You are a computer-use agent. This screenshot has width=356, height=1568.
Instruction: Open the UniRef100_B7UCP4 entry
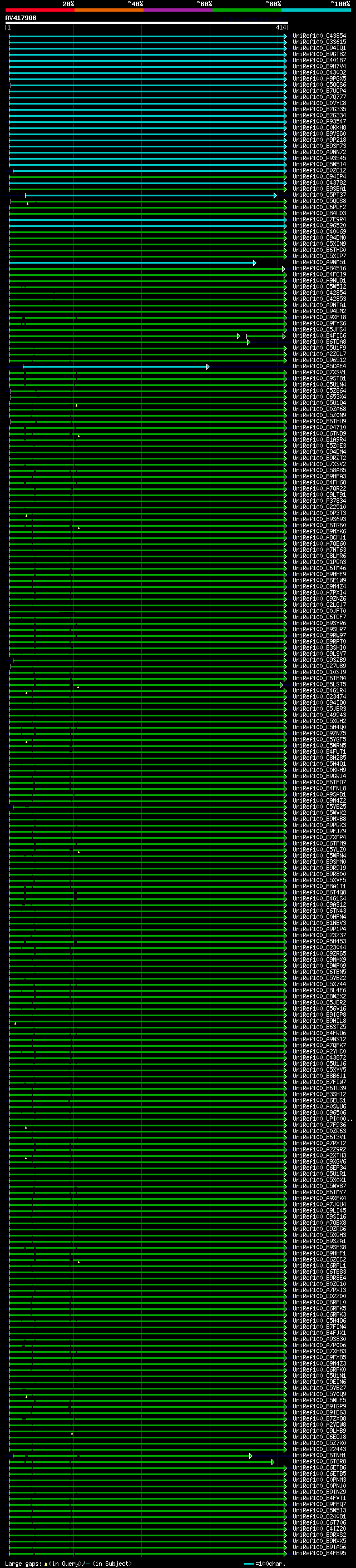(319, 91)
